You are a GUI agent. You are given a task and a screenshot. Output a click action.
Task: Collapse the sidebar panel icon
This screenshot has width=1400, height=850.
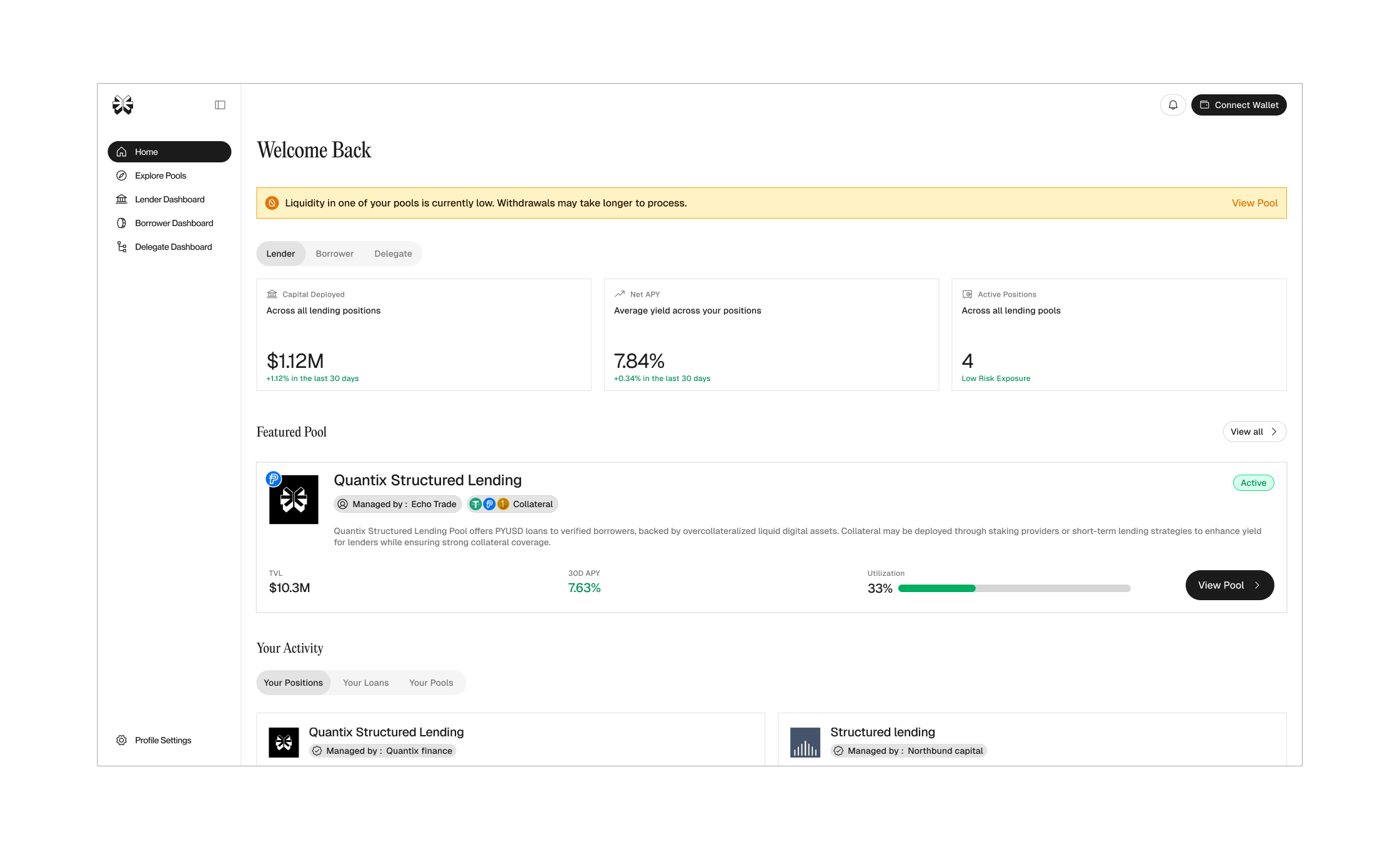coord(220,105)
